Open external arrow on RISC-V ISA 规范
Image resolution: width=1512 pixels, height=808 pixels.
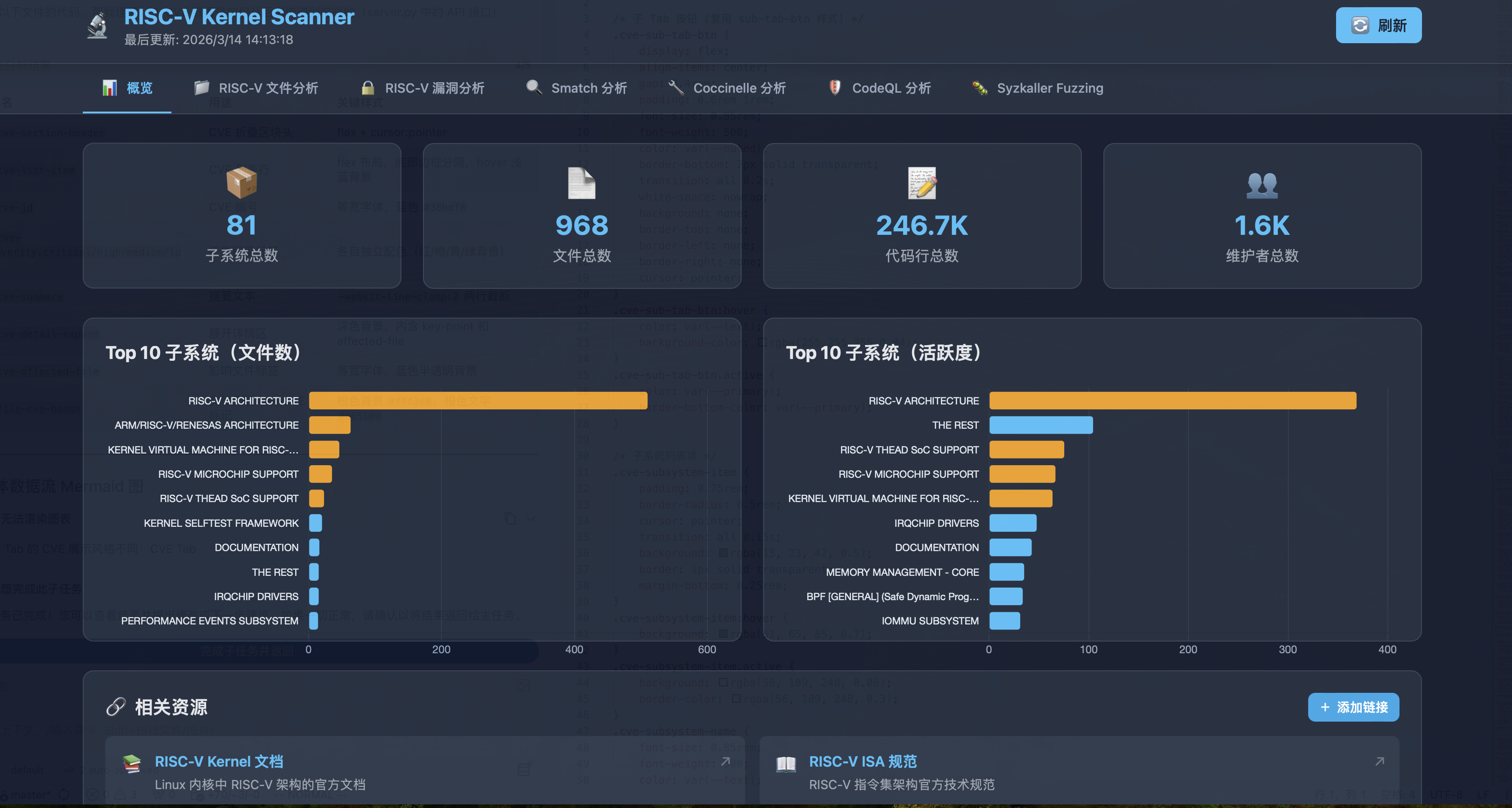point(1379,761)
